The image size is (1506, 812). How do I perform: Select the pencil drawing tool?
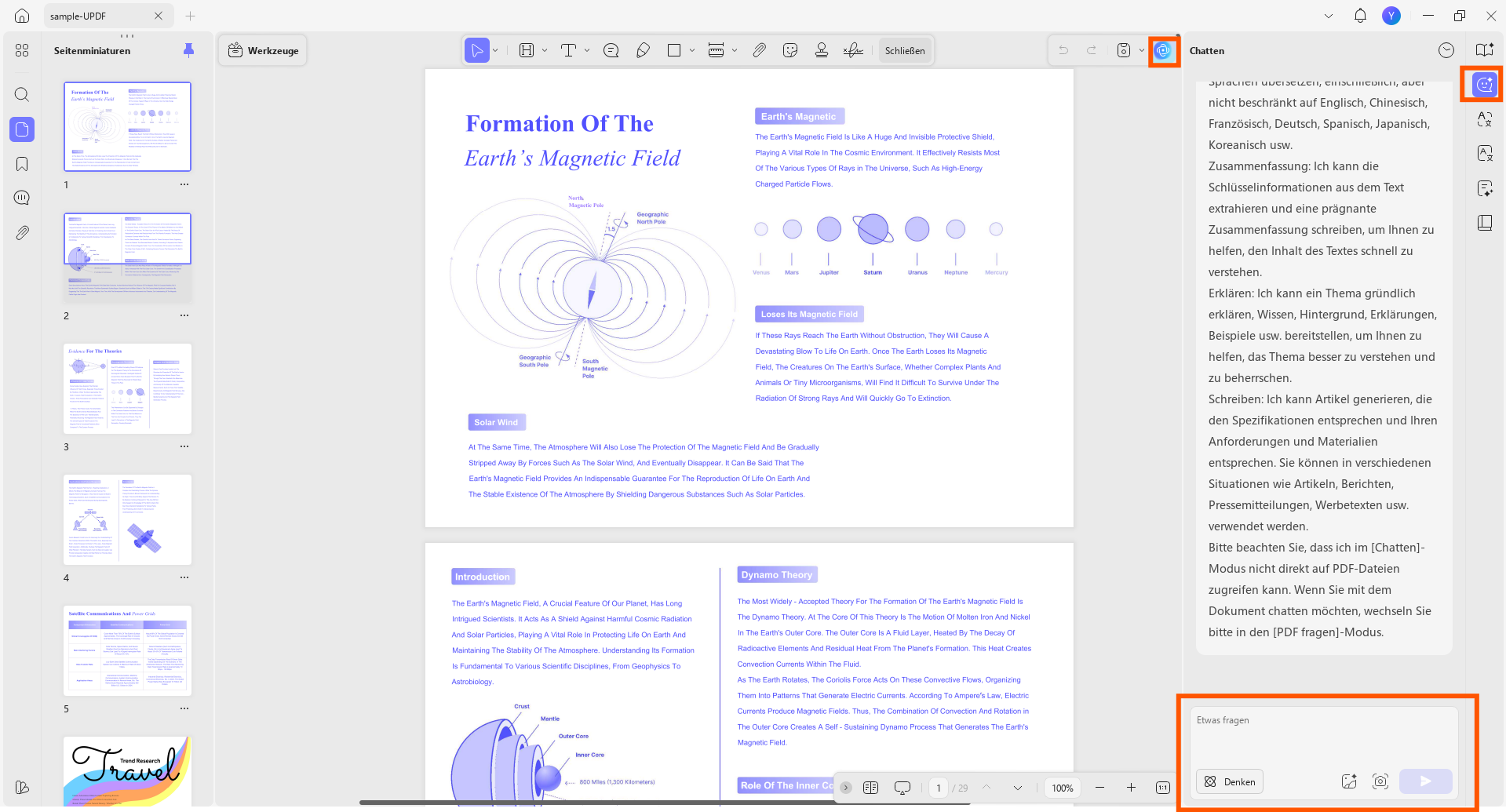point(643,50)
